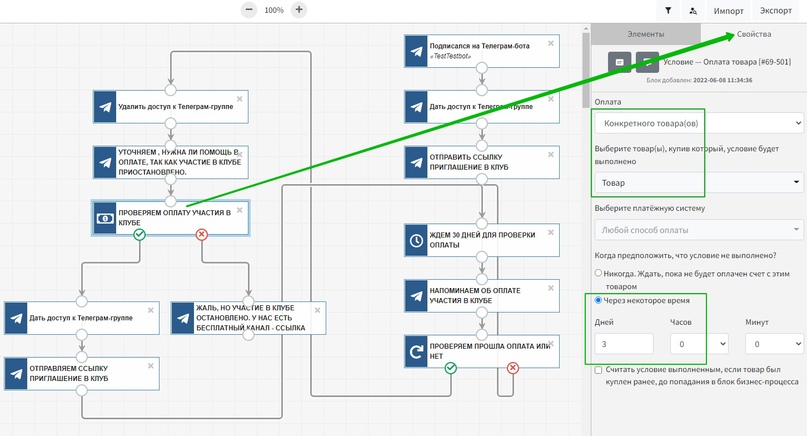Image resolution: width=807 pixels, height=436 pixels.
Task: Open the 'Конкретного товара(ов)' payment dropdown
Action: (x=699, y=123)
